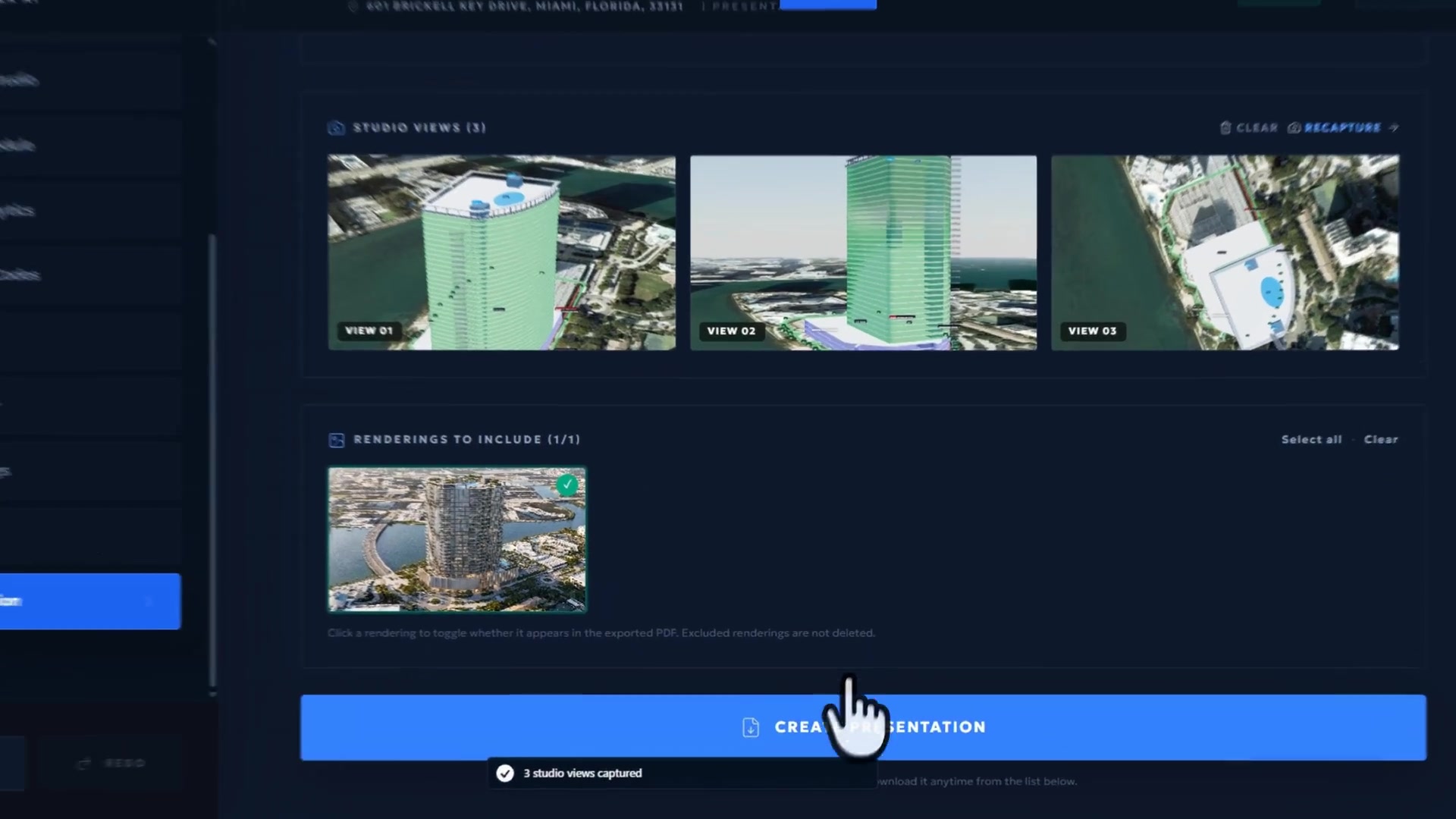
Task: Click the Redo button at bottom left
Action: 111,763
